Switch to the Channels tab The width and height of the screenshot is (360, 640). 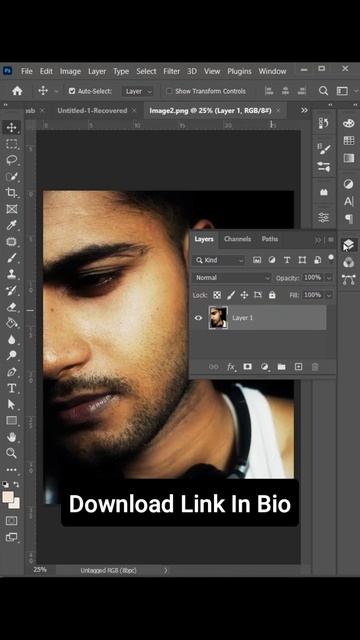click(x=238, y=239)
